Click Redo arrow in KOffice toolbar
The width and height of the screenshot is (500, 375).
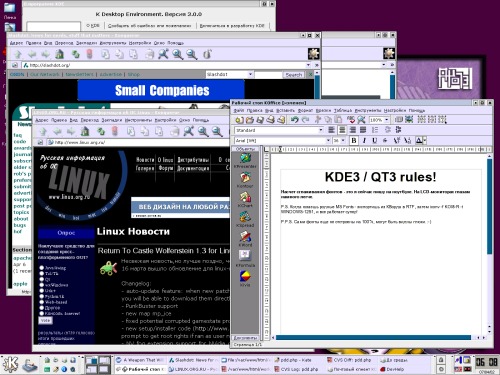coord(305,119)
